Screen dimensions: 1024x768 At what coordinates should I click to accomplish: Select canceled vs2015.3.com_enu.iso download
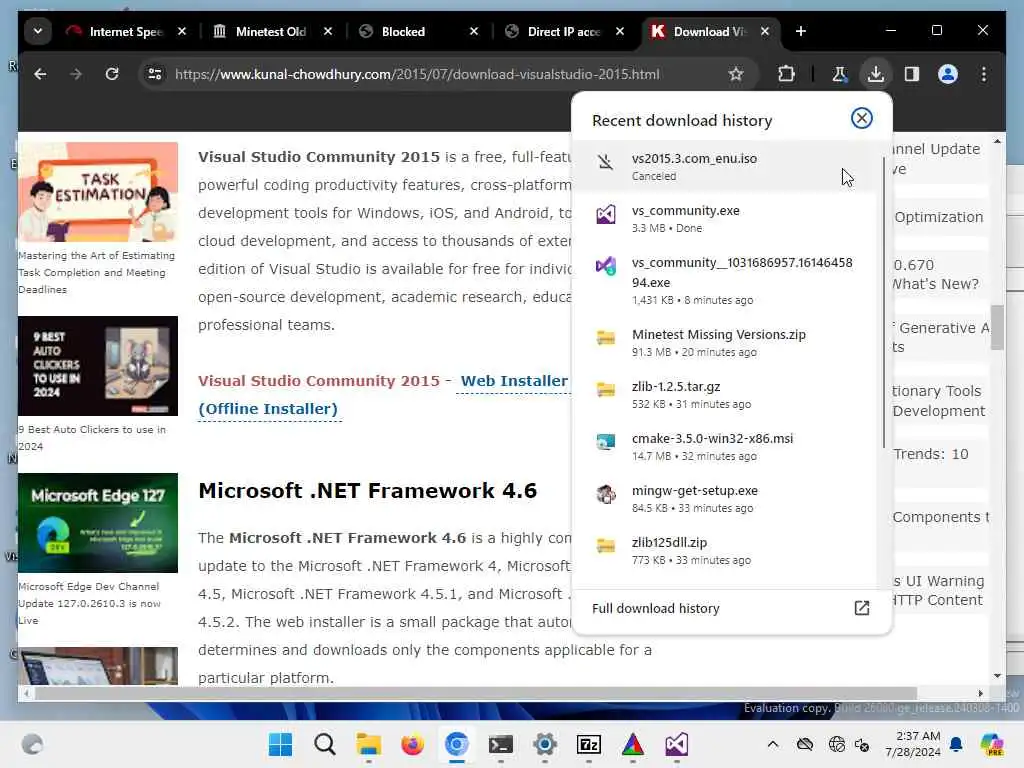(x=726, y=167)
